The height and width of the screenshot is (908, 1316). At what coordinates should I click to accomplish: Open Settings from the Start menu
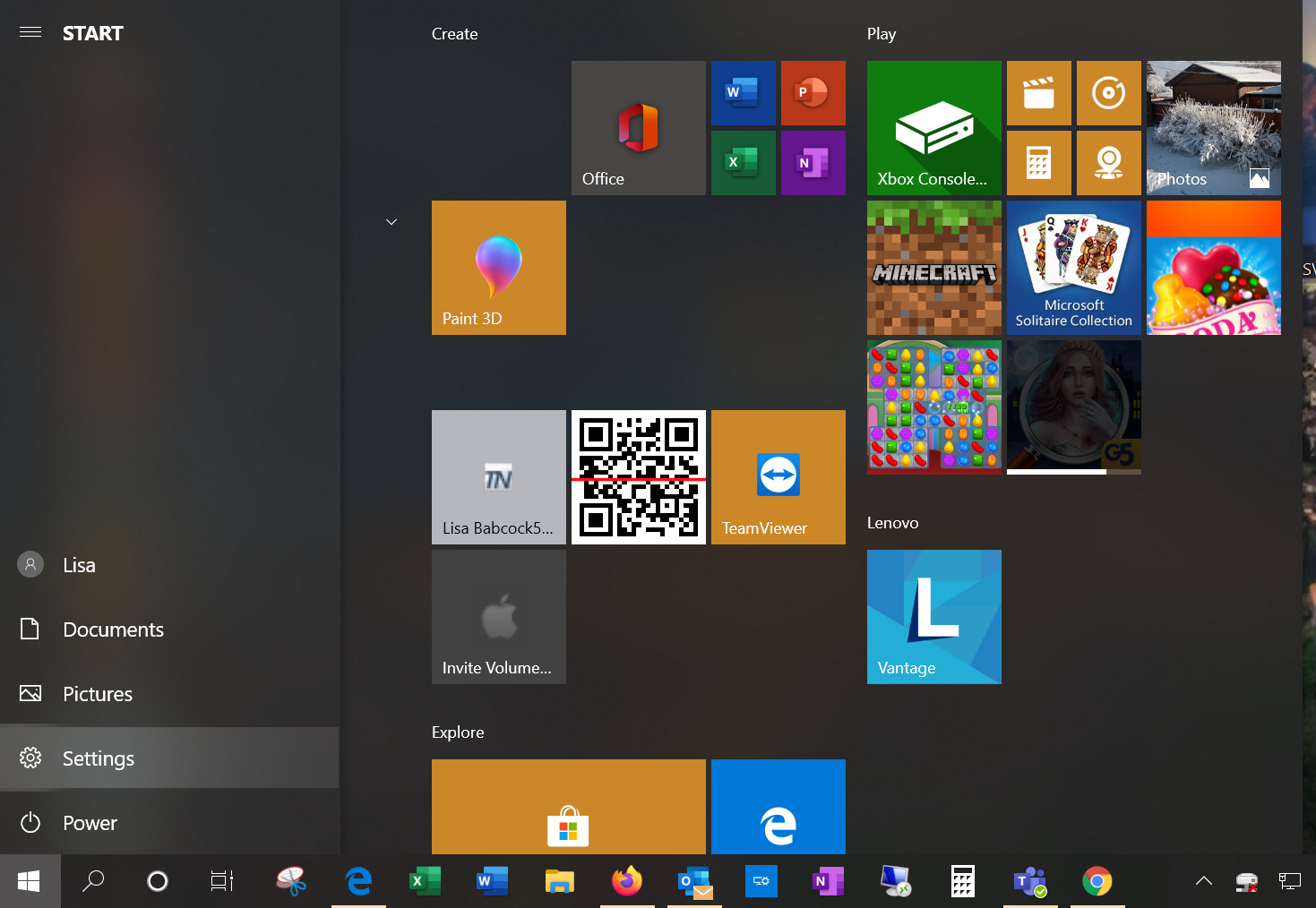click(169, 758)
